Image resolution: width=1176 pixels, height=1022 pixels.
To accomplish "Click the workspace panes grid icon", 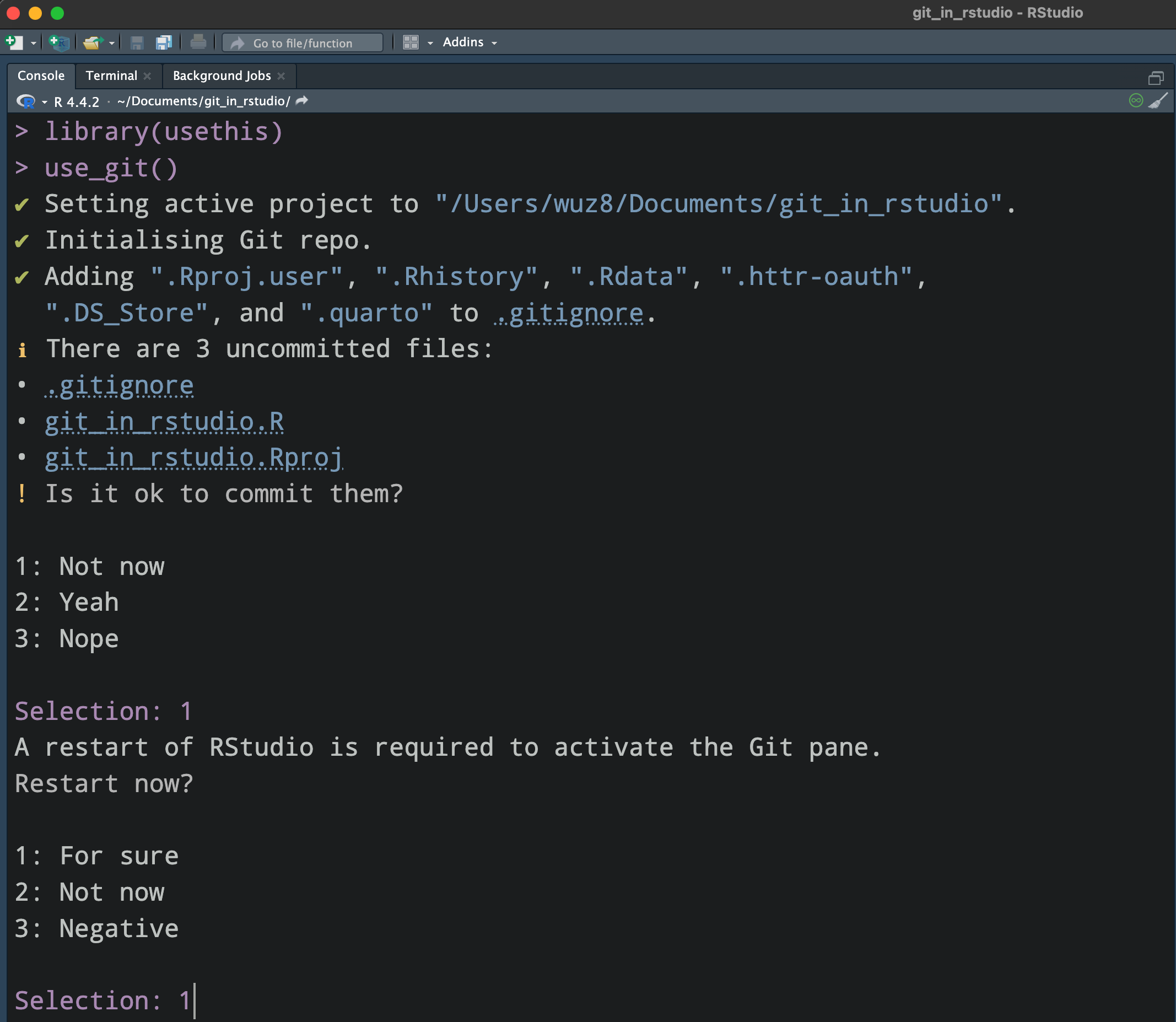I will pyautogui.click(x=411, y=43).
